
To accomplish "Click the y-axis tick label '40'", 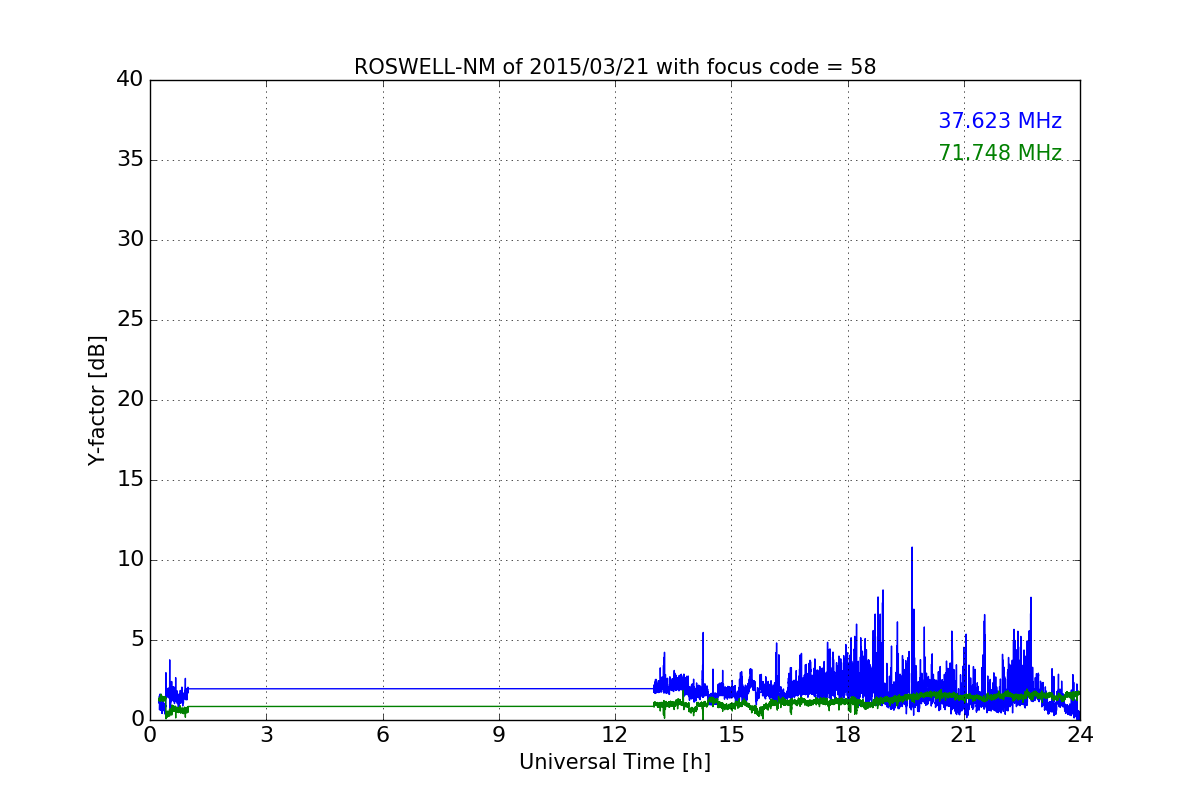I will (130, 80).
